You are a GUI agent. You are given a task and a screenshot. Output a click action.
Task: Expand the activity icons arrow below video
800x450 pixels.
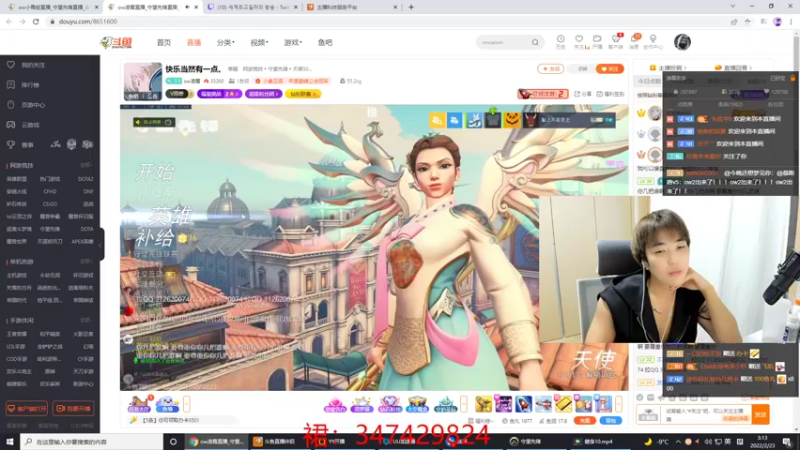coord(464,404)
